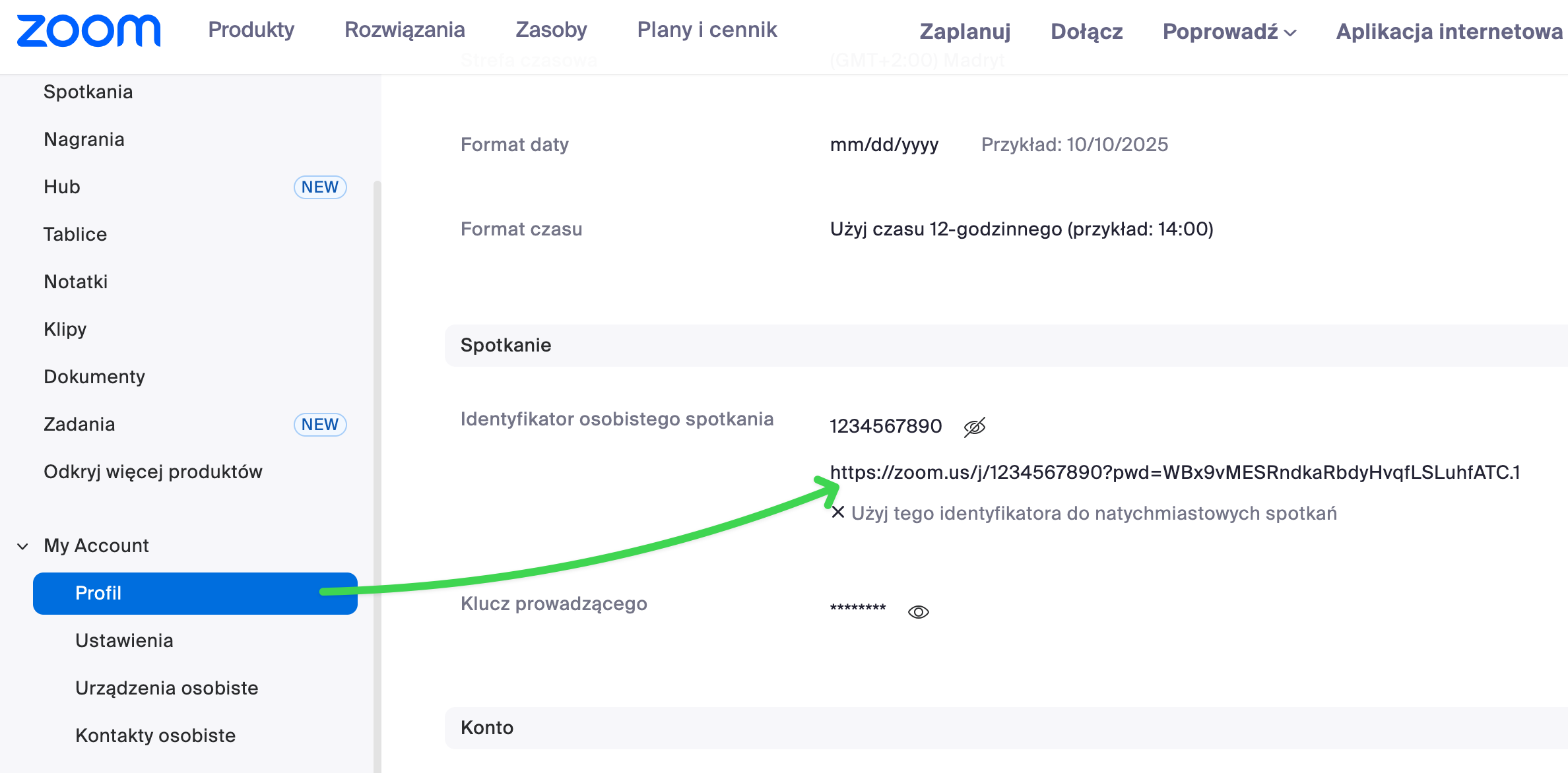Reveal the host key with eye icon
Image resolution: width=1568 pixels, height=773 pixels.
[x=918, y=612]
